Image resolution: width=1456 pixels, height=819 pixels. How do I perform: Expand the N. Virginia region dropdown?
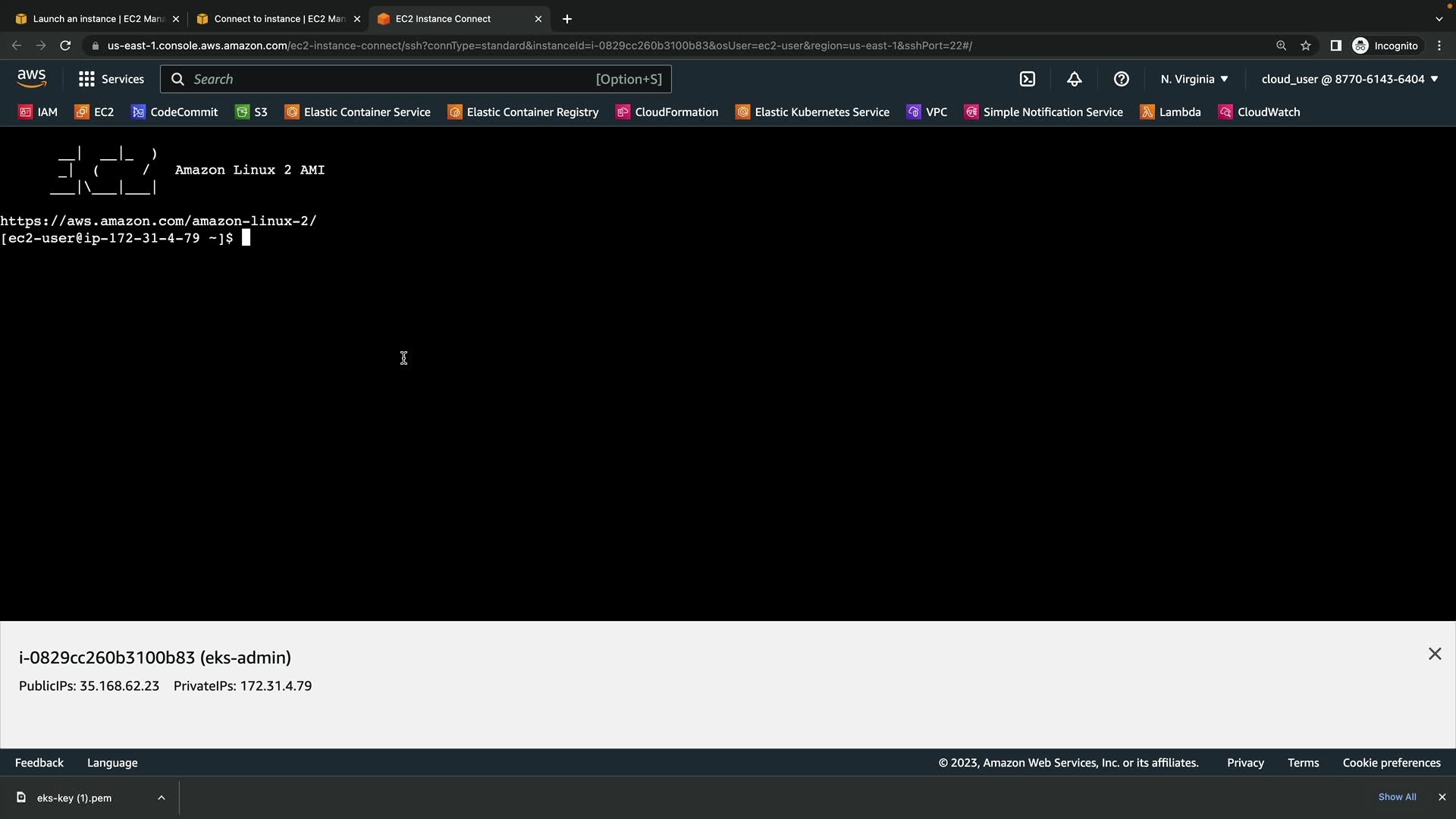pyautogui.click(x=1194, y=79)
